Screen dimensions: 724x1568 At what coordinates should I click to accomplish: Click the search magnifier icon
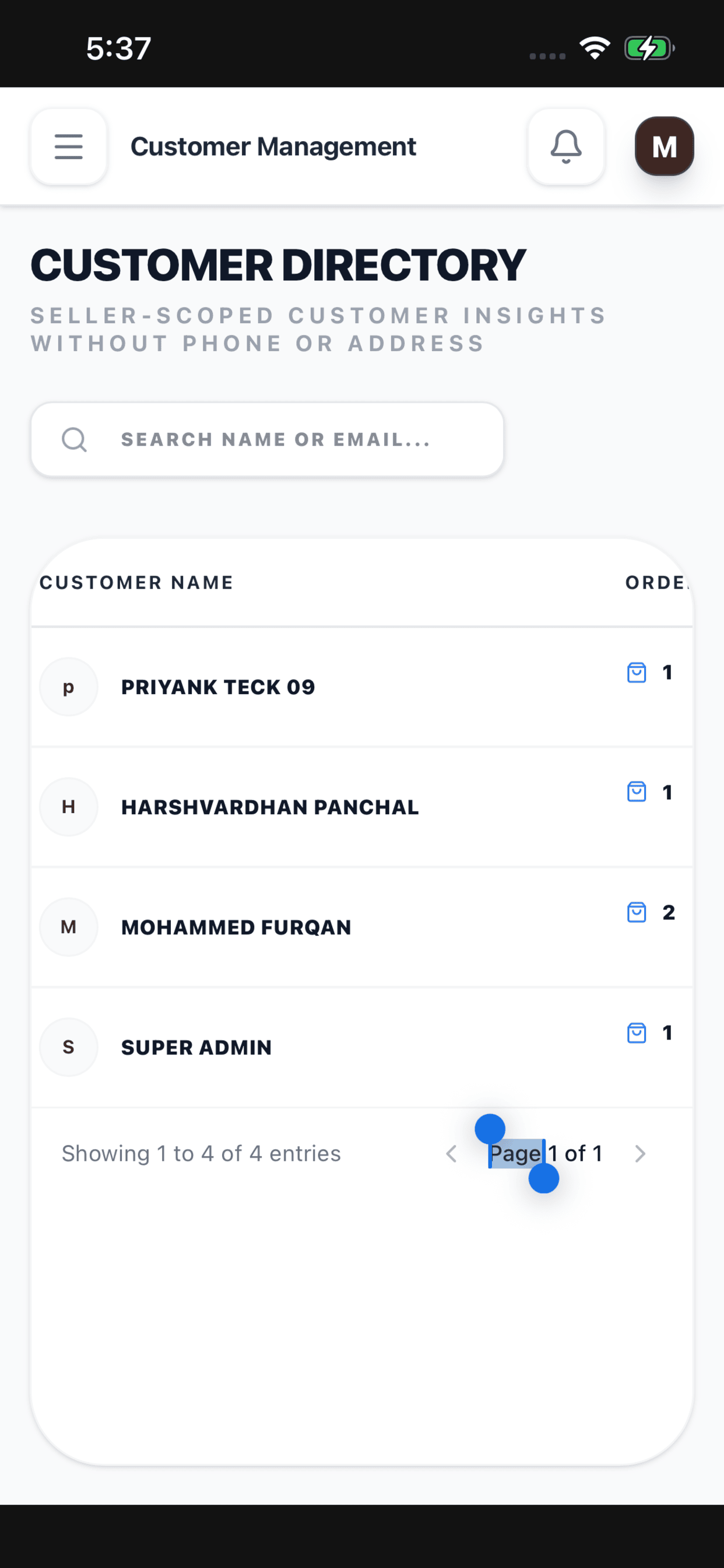74,439
